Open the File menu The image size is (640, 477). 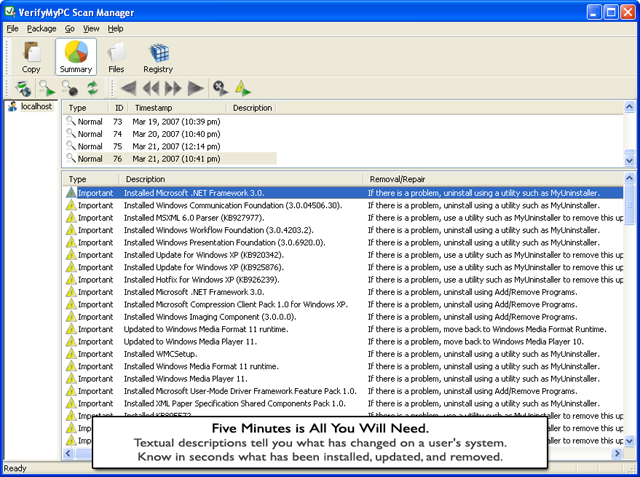point(12,29)
